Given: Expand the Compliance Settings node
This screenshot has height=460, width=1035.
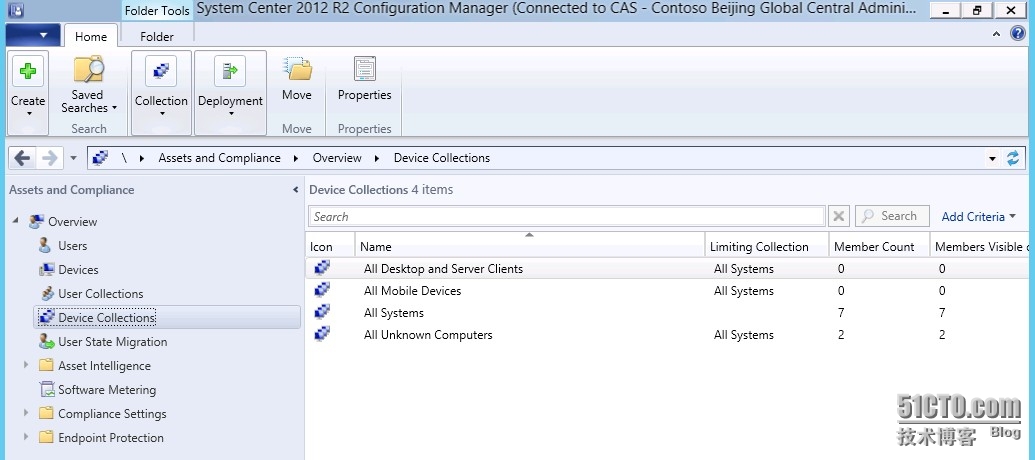Looking at the screenshot, I should [x=26, y=412].
